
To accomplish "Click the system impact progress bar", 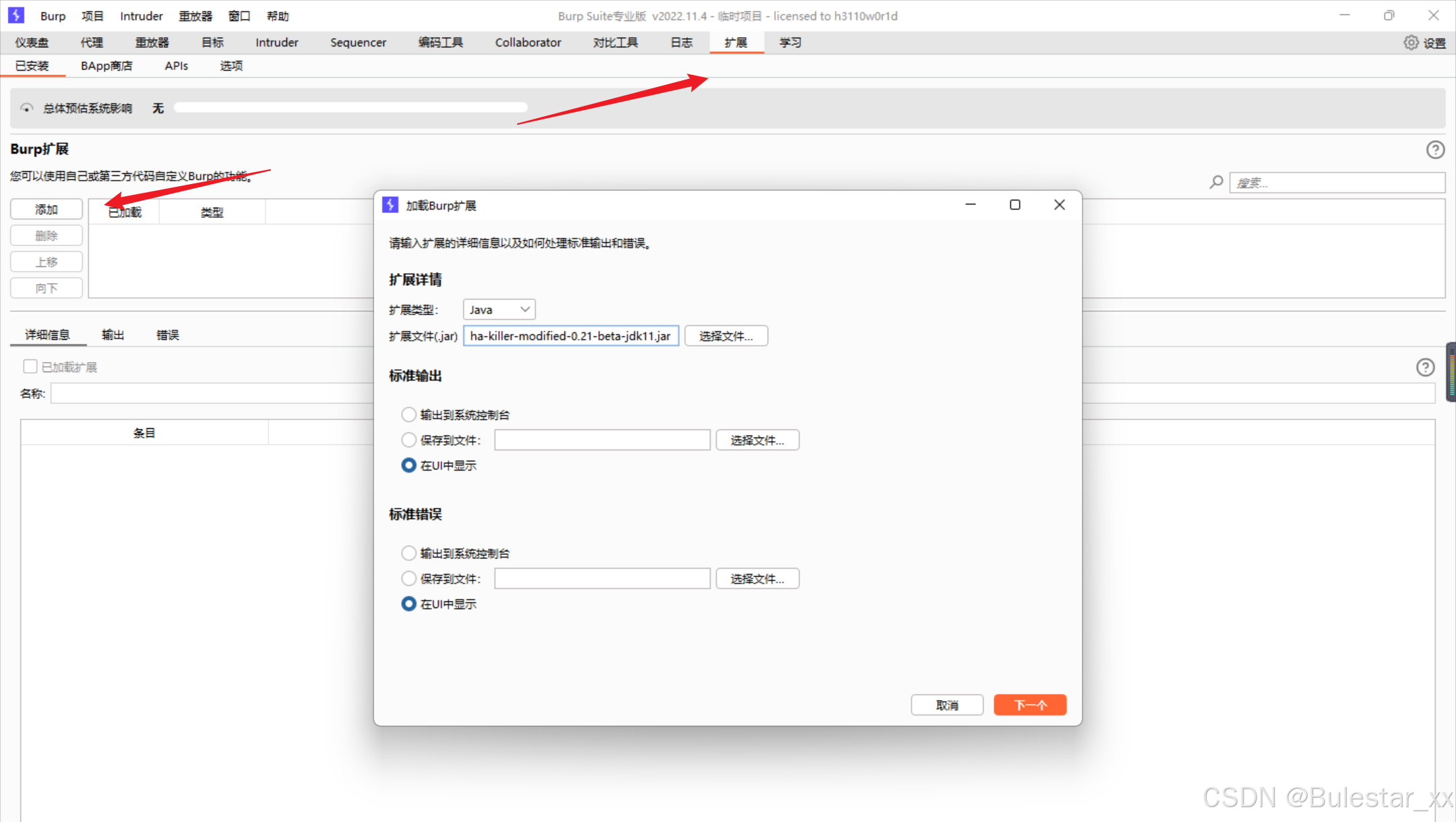I will 351,108.
